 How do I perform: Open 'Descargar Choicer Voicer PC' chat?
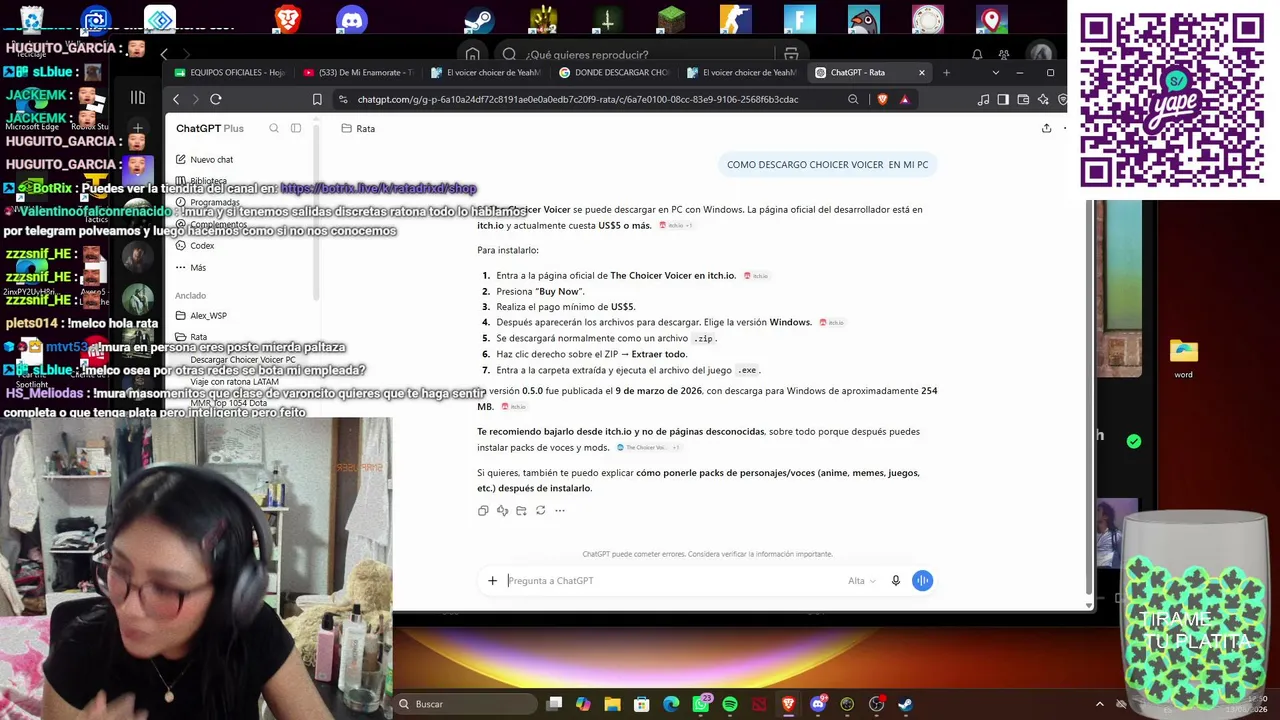(243, 359)
